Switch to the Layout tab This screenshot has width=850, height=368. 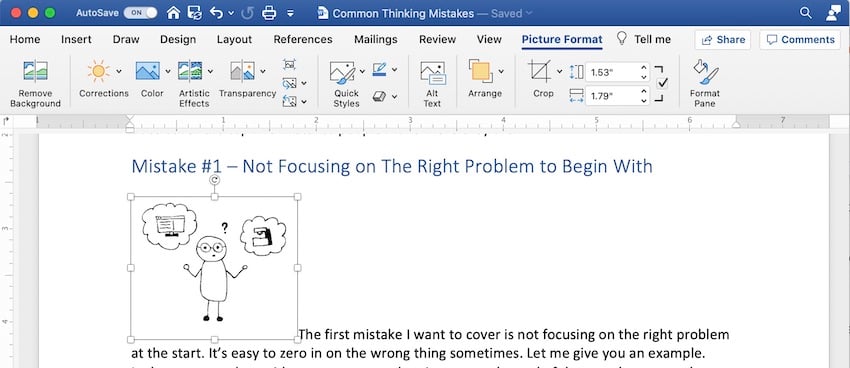click(x=234, y=39)
